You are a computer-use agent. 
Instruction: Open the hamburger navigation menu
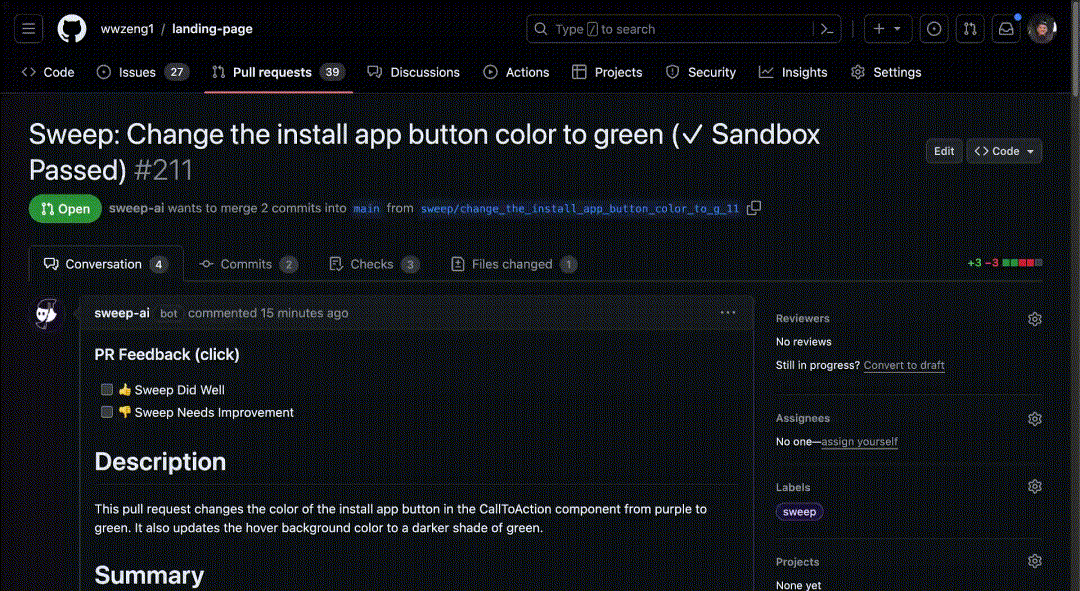(x=28, y=29)
